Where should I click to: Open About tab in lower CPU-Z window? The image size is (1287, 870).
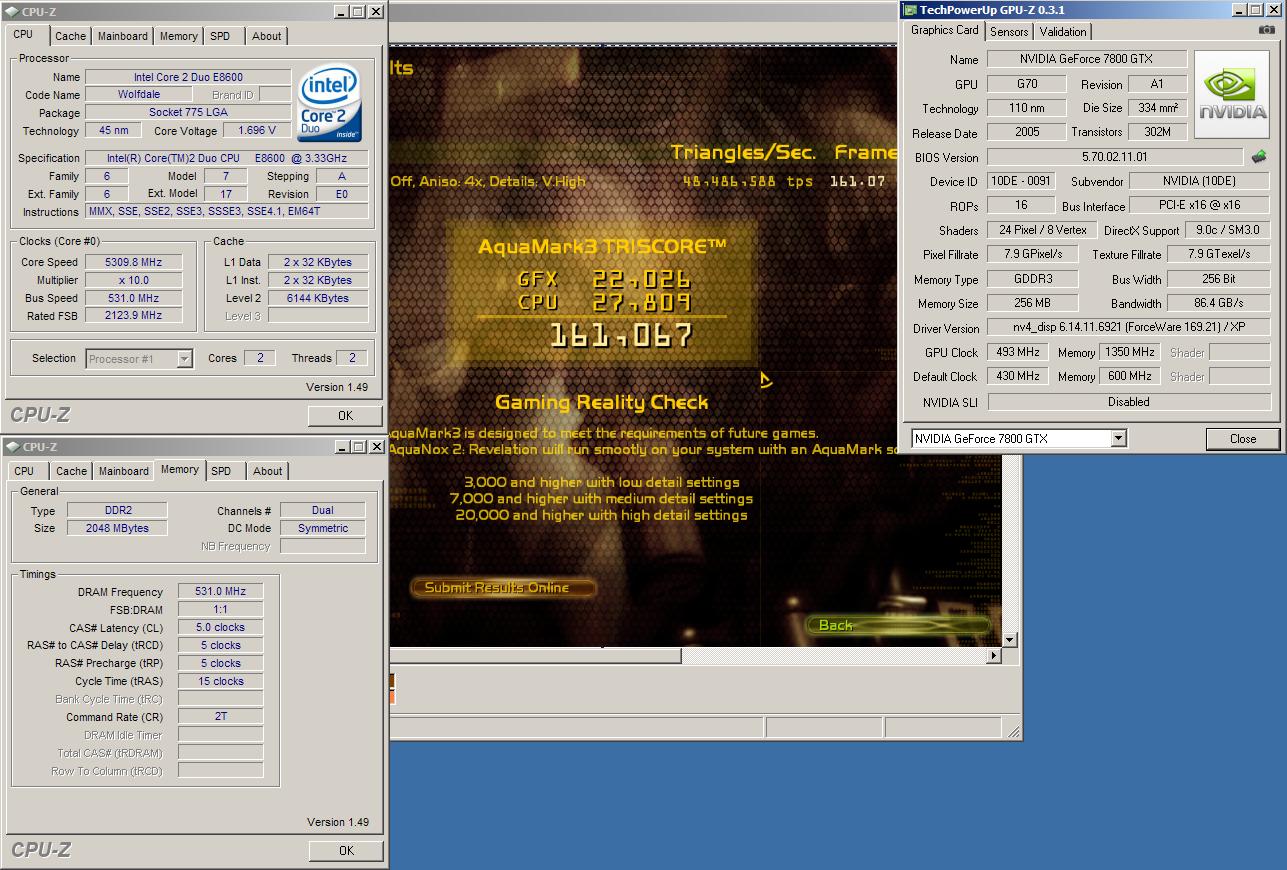(x=267, y=471)
